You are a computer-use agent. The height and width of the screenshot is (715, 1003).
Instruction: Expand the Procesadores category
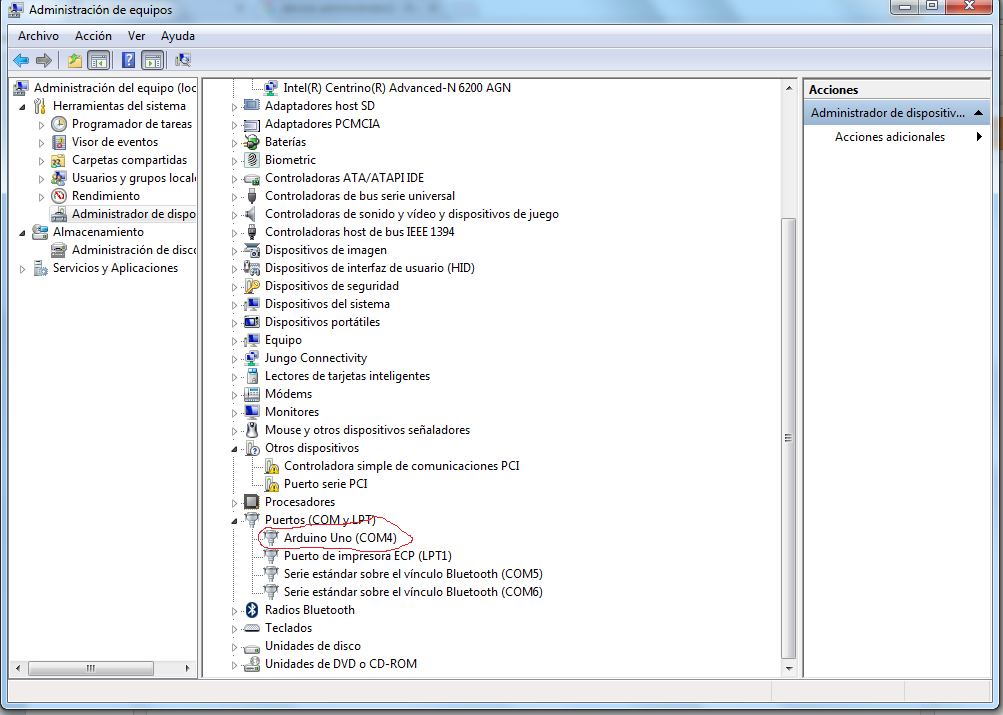[235, 503]
